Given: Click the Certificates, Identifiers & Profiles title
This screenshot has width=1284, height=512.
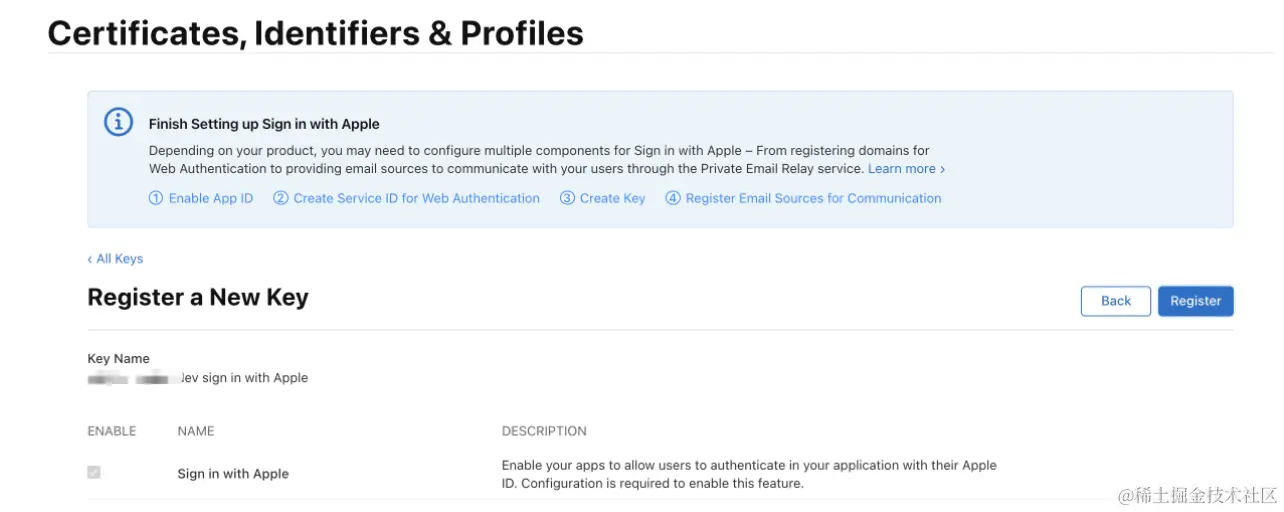Looking at the screenshot, I should pos(315,33).
